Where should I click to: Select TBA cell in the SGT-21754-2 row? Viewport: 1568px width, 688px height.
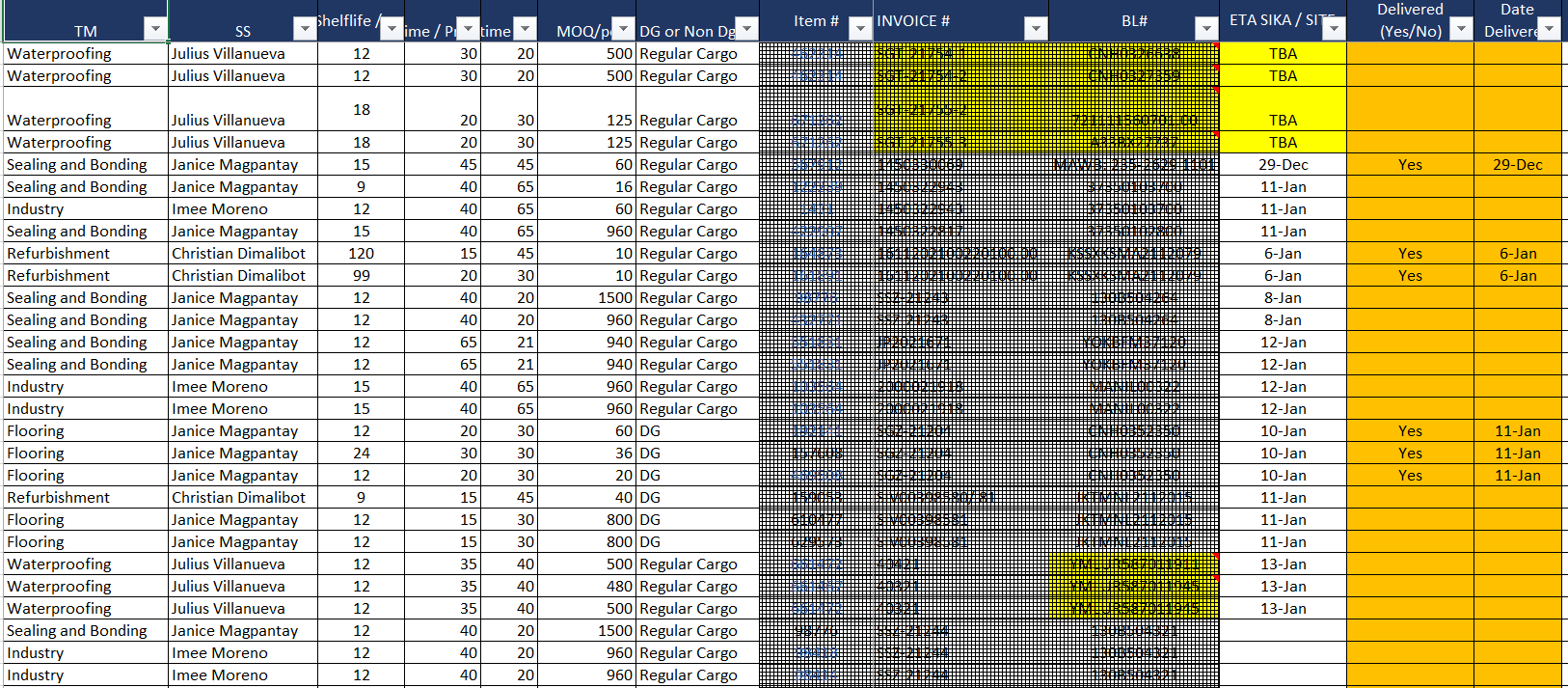coord(1283,76)
